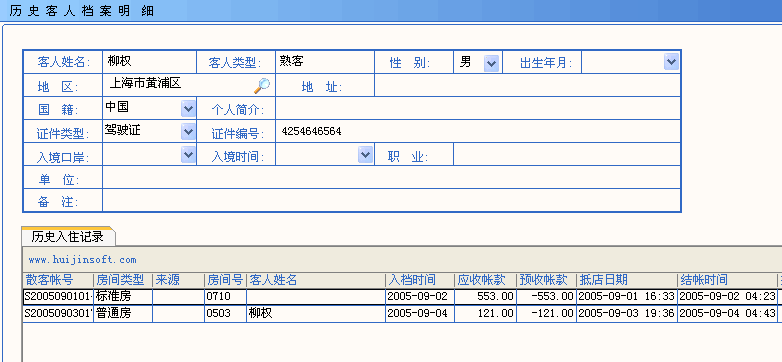The height and width of the screenshot is (362, 782).
Task: Click the 单位 company field
Action: tap(391, 177)
